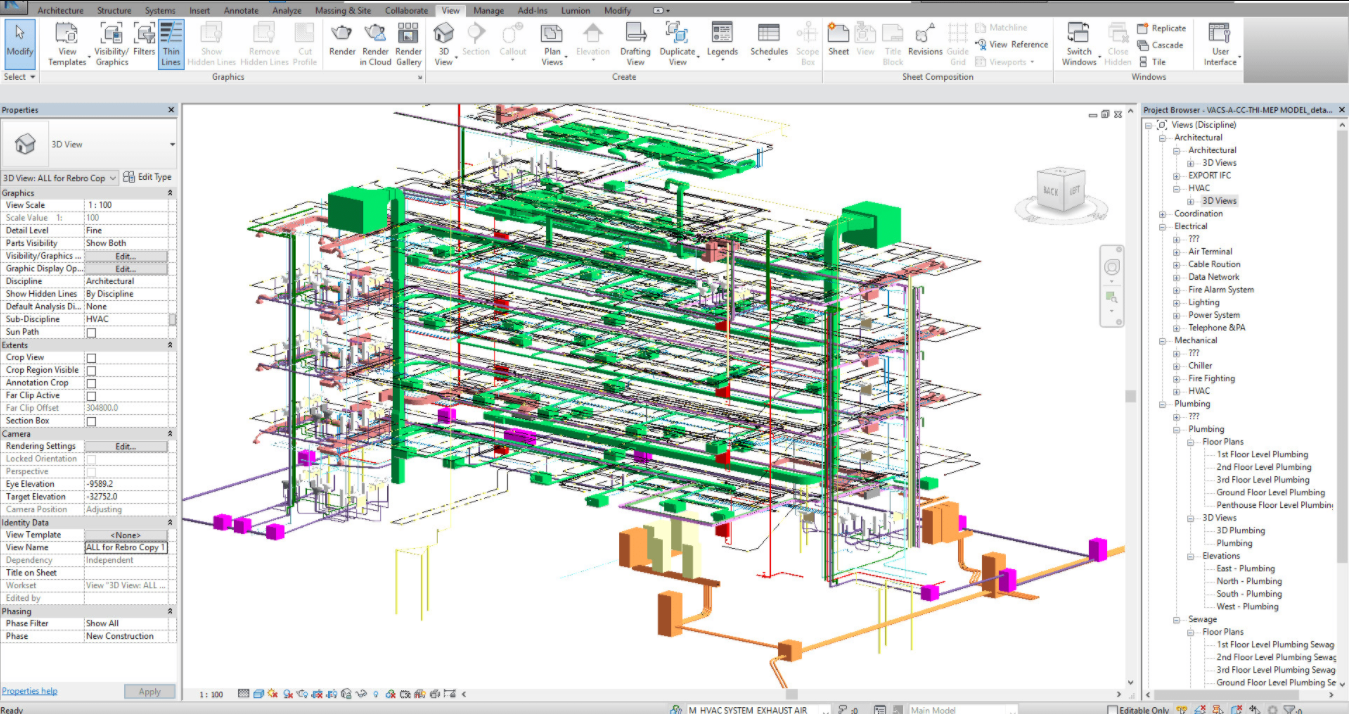1349x714 pixels.
Task: Switch to the Collaborate tab
Action: click(406, 10)
